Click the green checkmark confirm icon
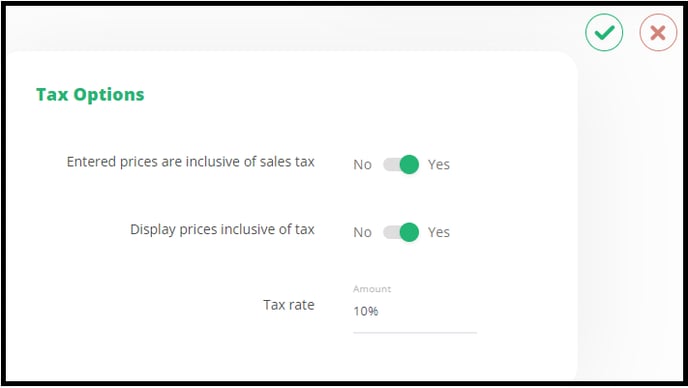 [604, 32]
